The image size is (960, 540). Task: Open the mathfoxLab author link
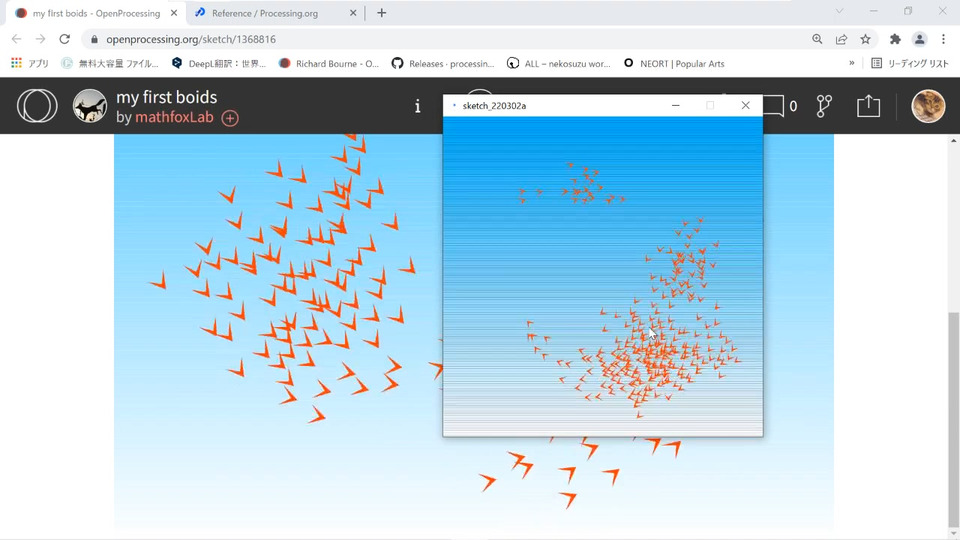point(174,117)
